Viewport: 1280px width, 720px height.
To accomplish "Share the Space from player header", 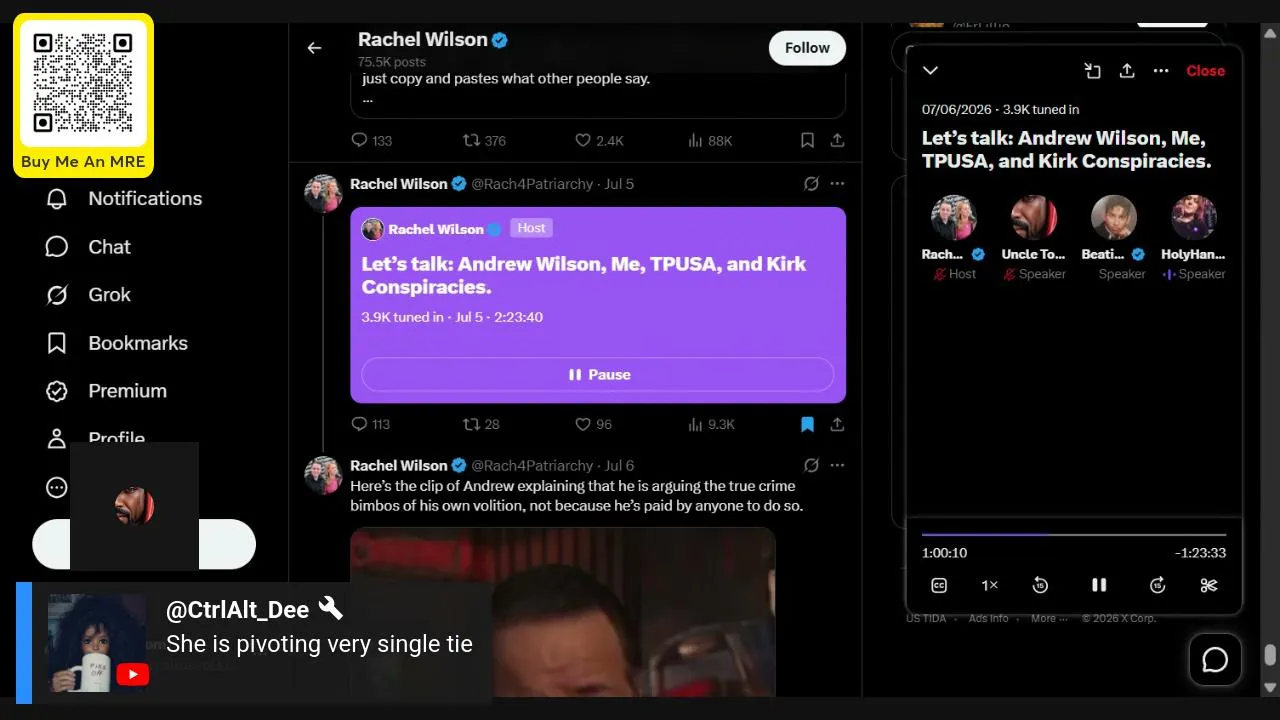I will (x=1127, y=71).
